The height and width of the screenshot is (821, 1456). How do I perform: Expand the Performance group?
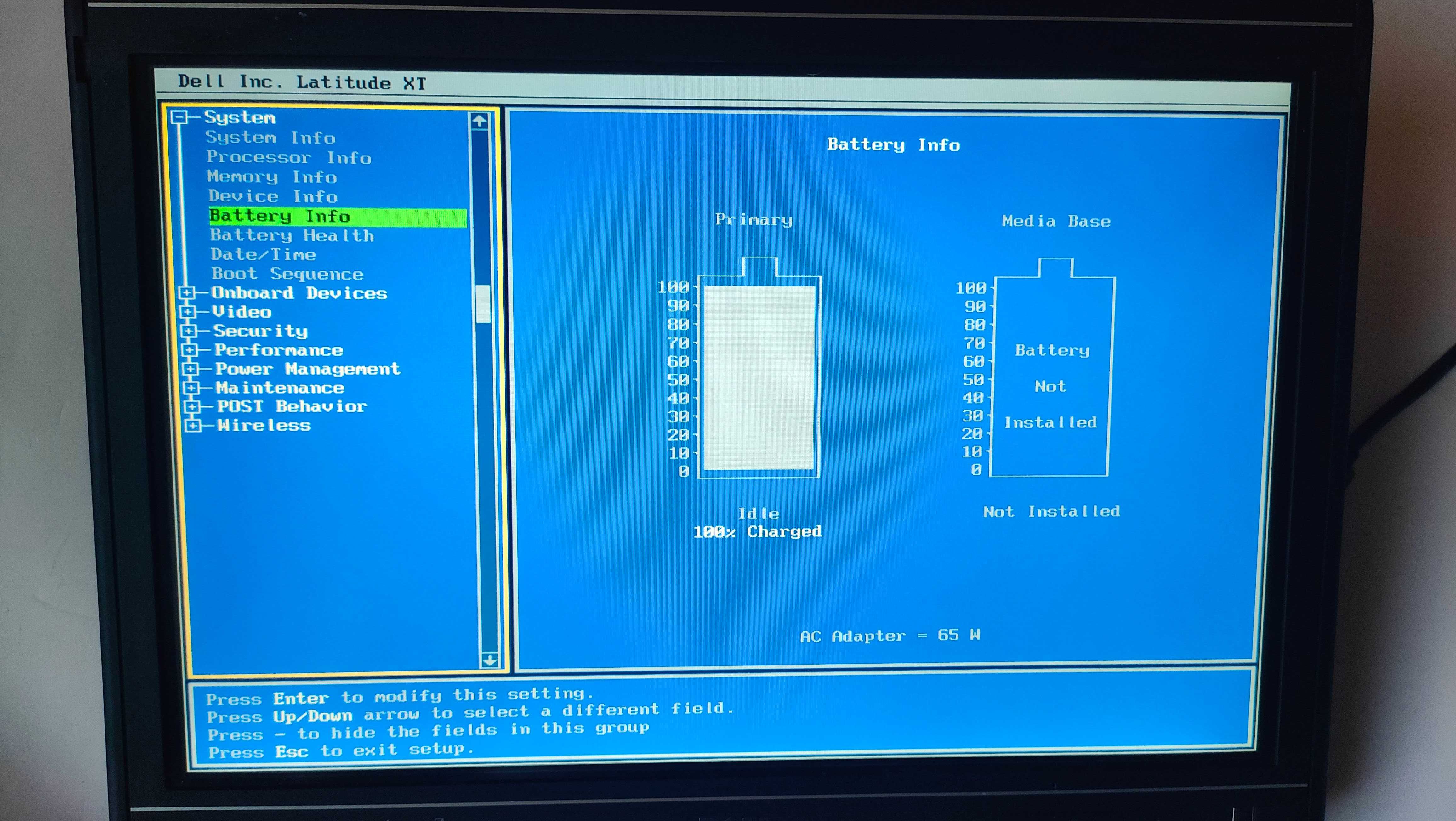[189, 350]
